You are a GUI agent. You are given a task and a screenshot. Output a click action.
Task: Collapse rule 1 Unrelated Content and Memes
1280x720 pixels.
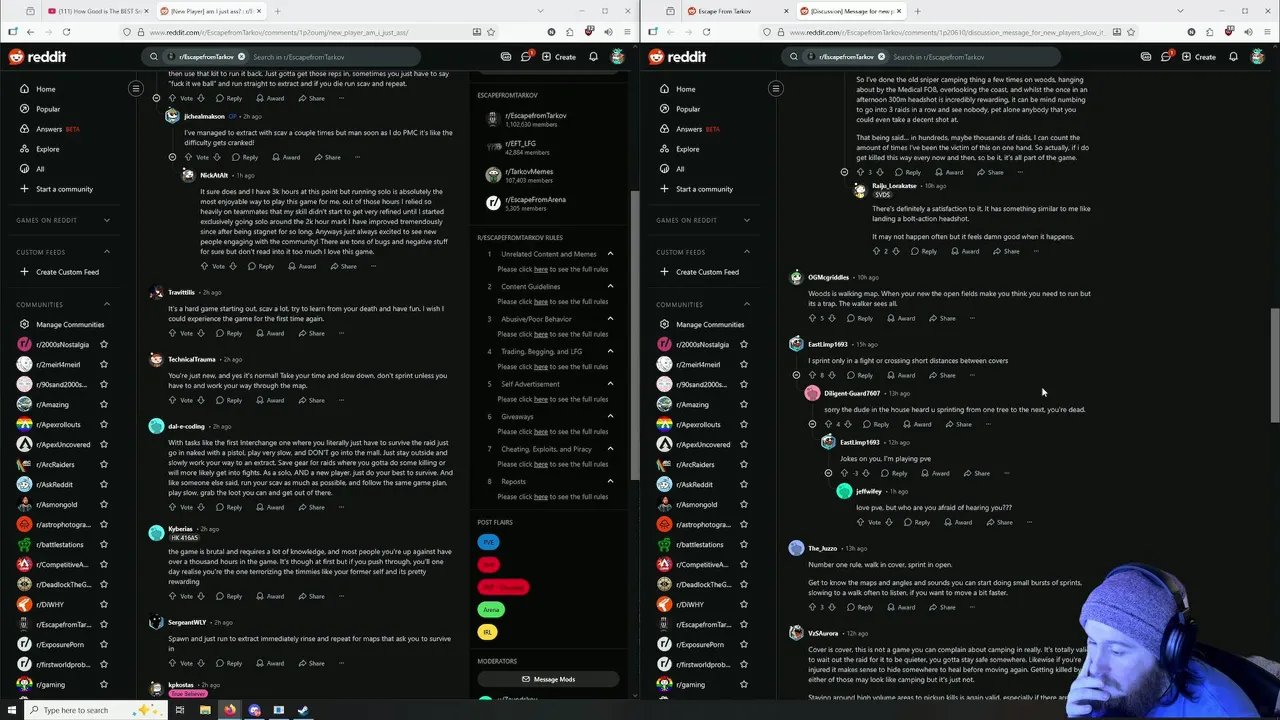click(x=610, y=254)
